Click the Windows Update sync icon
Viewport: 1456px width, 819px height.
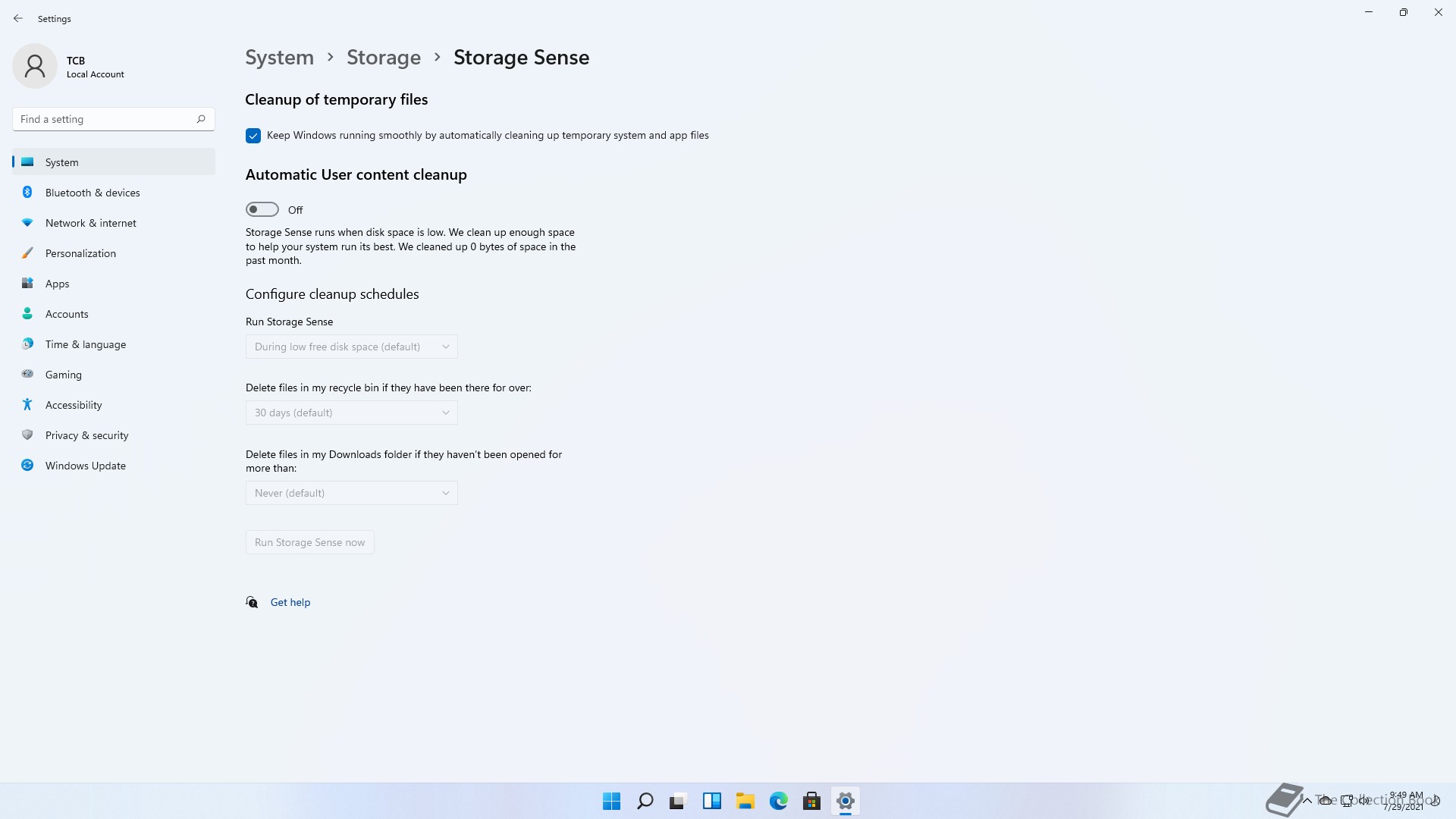coord(27,466)
